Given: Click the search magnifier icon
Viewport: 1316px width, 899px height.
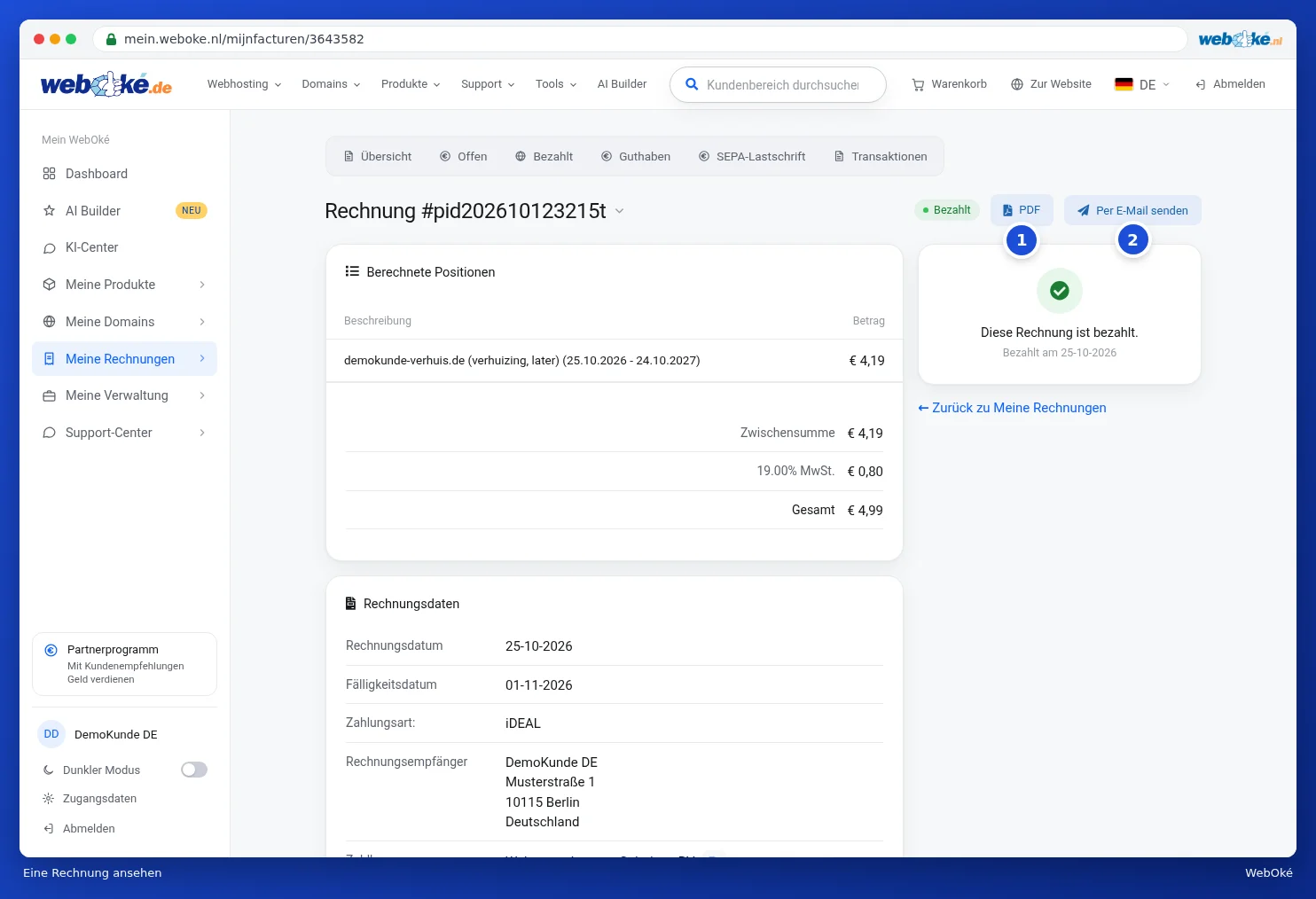Looking at the screenshot, I should click(692, 84).
